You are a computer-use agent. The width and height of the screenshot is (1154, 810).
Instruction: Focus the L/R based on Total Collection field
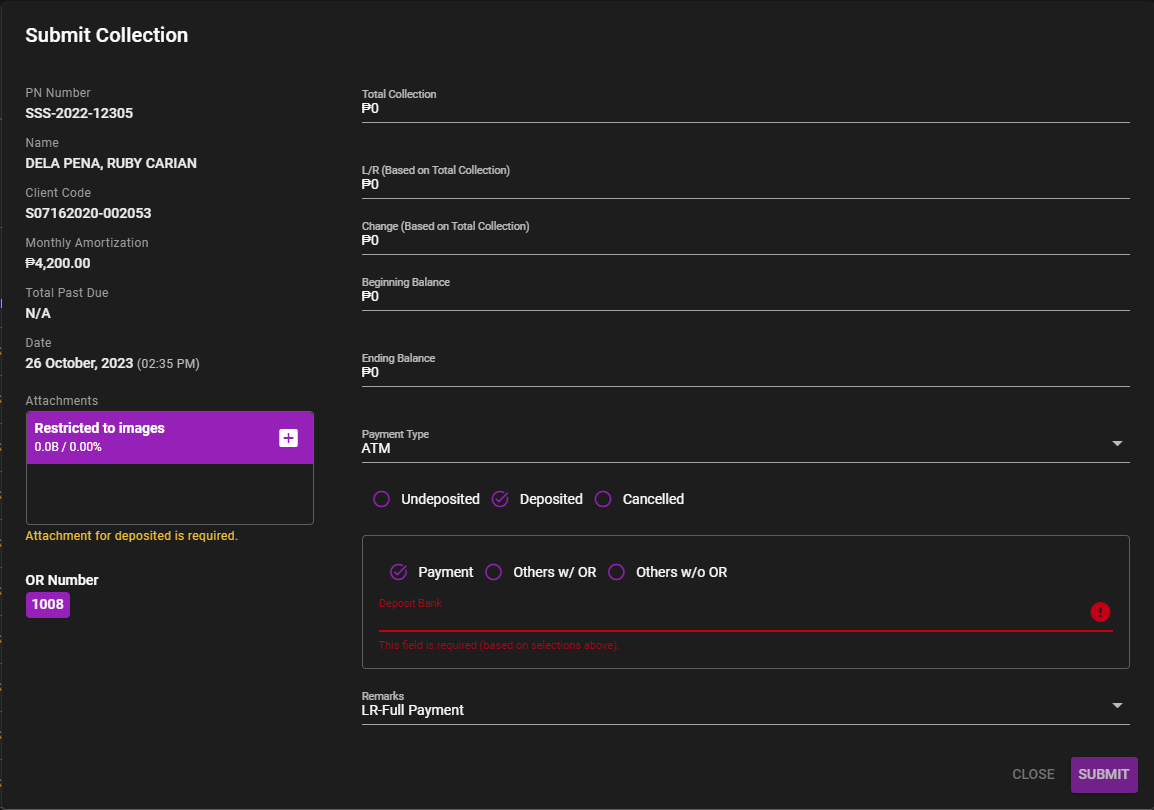(x=745, y=180)
